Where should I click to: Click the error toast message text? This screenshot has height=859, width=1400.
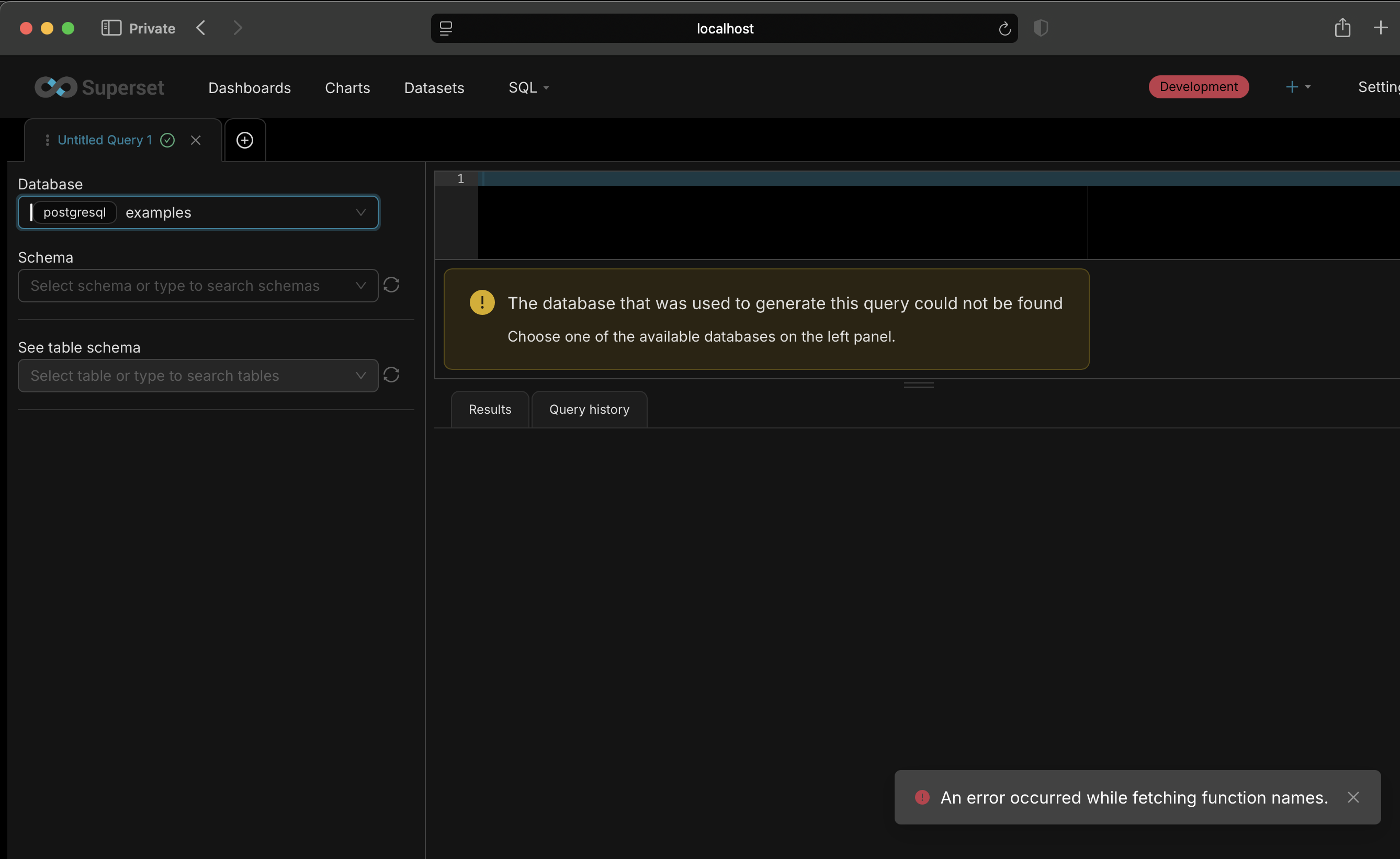pos(1134,798)
